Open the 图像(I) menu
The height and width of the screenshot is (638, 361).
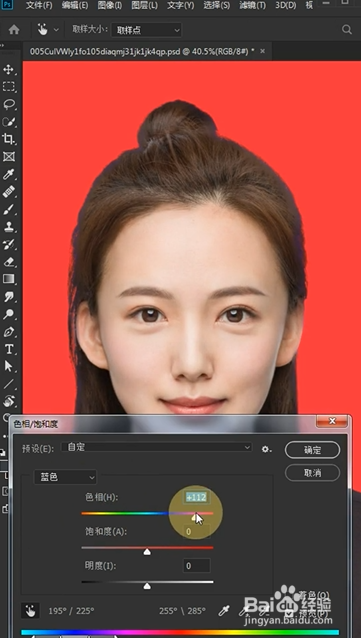[110, 6]
